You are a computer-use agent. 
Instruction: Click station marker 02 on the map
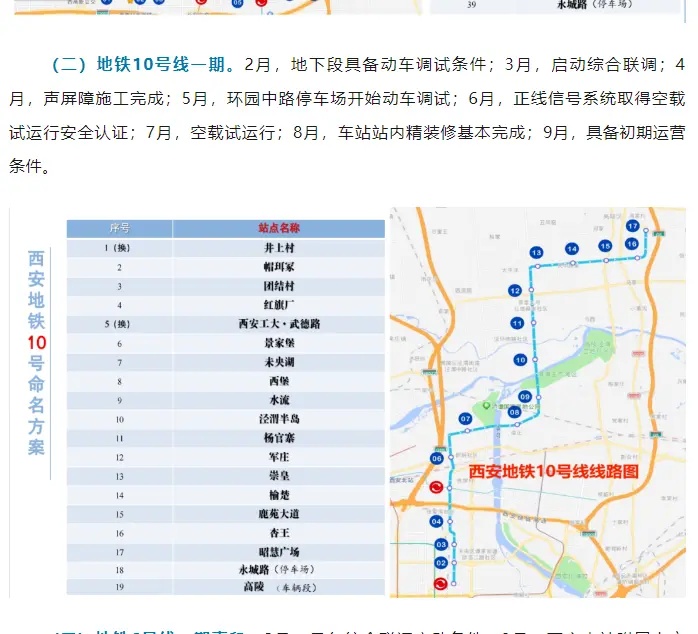click(x=440, y=563)
